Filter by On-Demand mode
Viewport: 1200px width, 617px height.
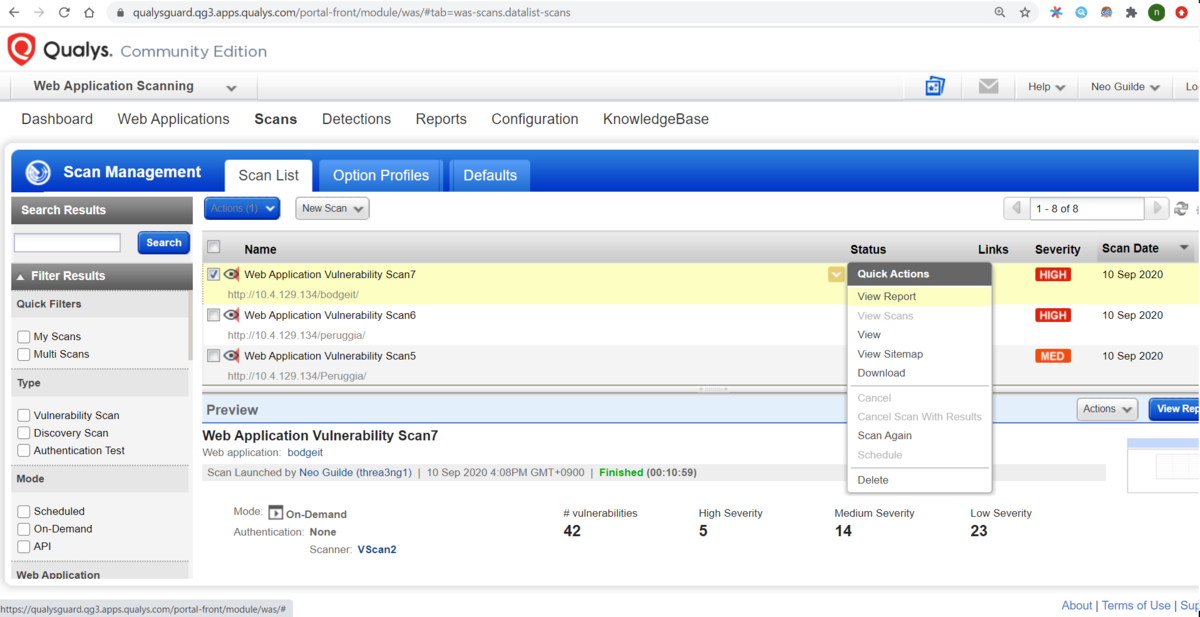coord(24,529)
